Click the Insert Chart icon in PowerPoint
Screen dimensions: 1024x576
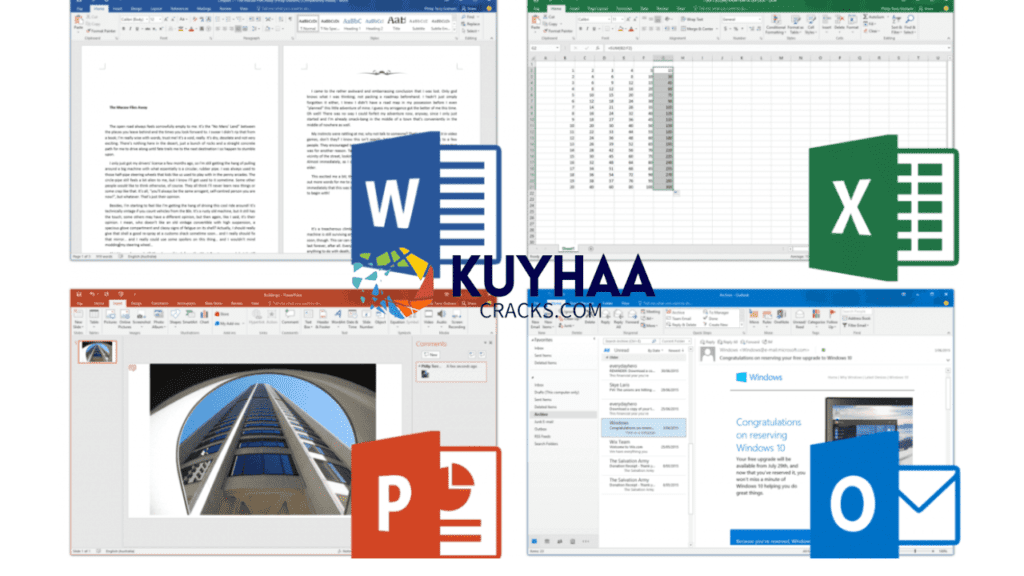204,315
